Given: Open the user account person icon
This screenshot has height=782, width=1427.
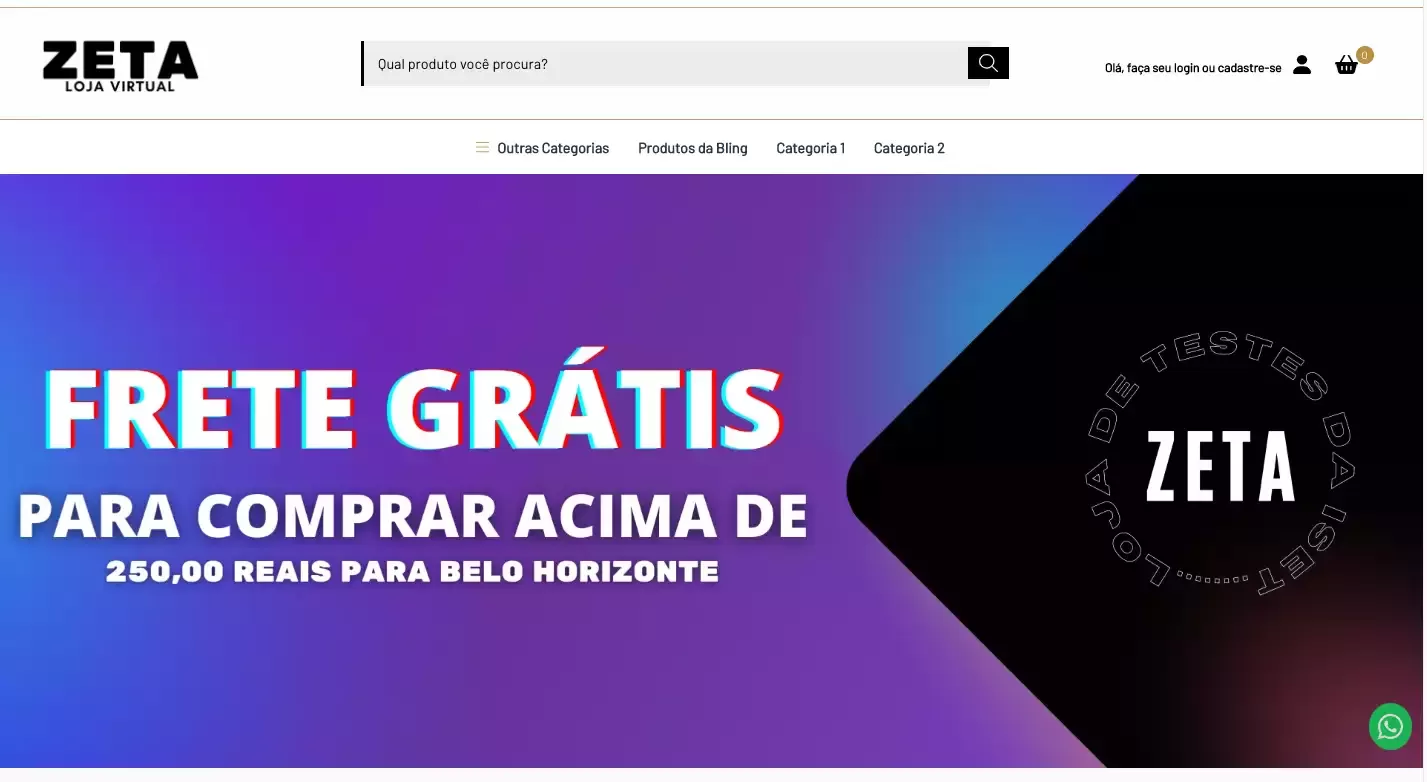Looking at the screenshot, I should tap(1302, 65).
